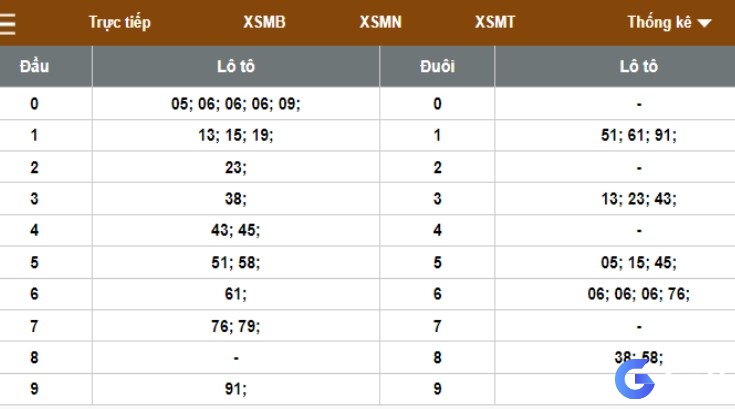Open the hamburger menu icon
Screen dimensions: 735x409
point(7,23)
